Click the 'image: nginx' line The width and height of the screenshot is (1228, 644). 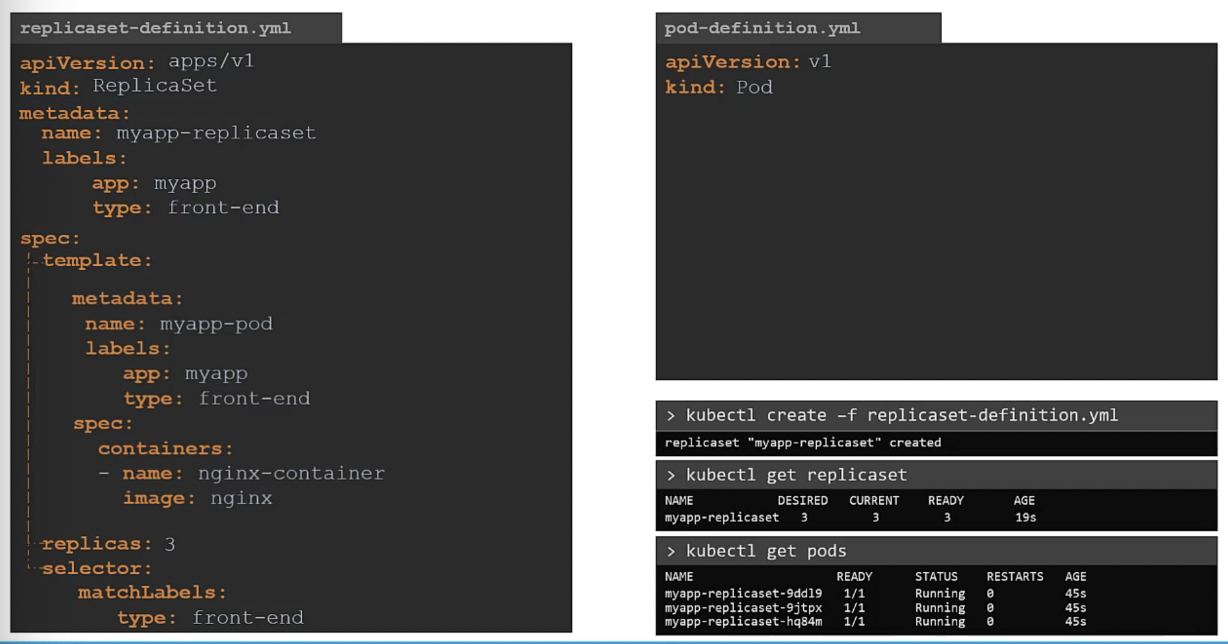pyautogui.click(x=198, y=498)
